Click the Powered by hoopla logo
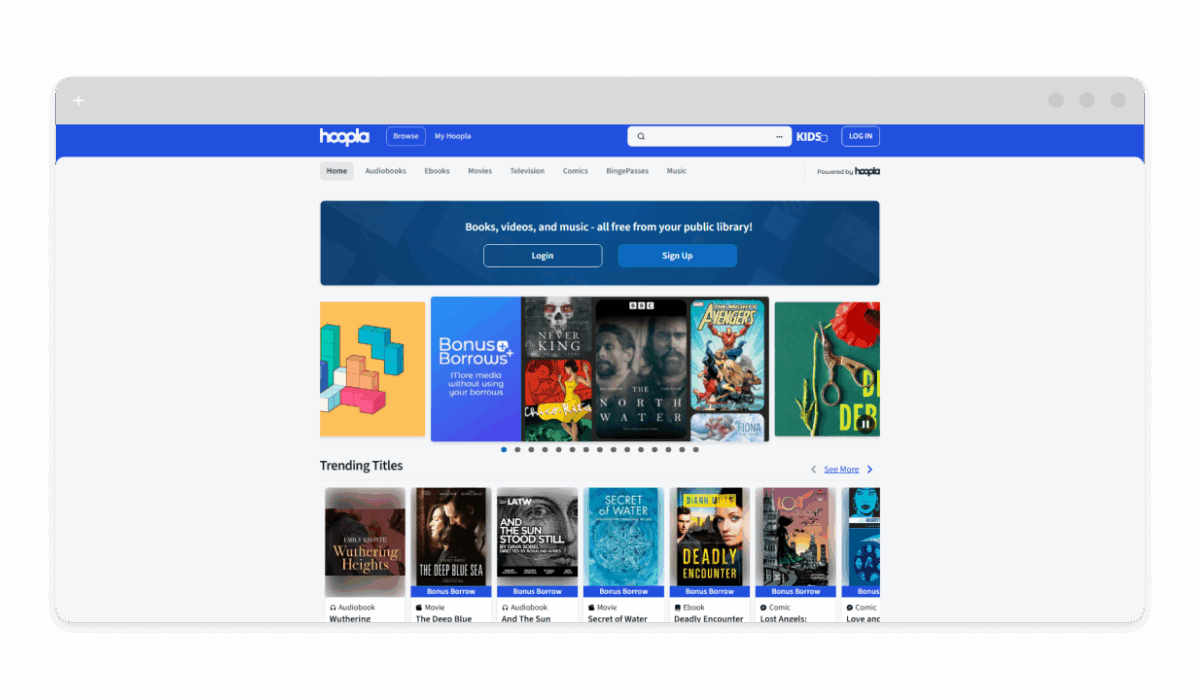Viewport: 1200px width, 700px height. coord(848,171)
